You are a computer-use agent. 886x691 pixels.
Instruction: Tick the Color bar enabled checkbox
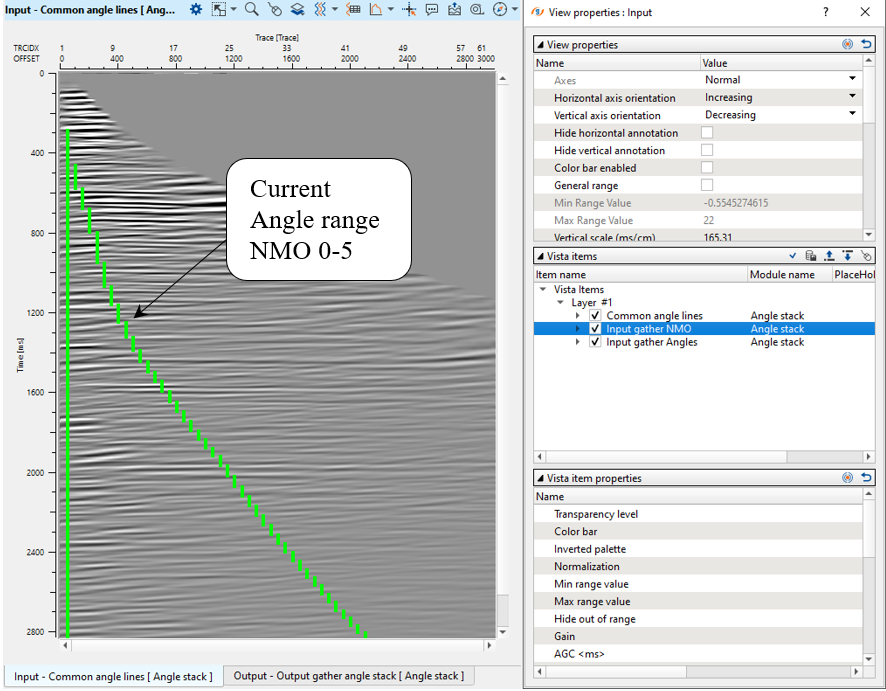tap(707, 168)
